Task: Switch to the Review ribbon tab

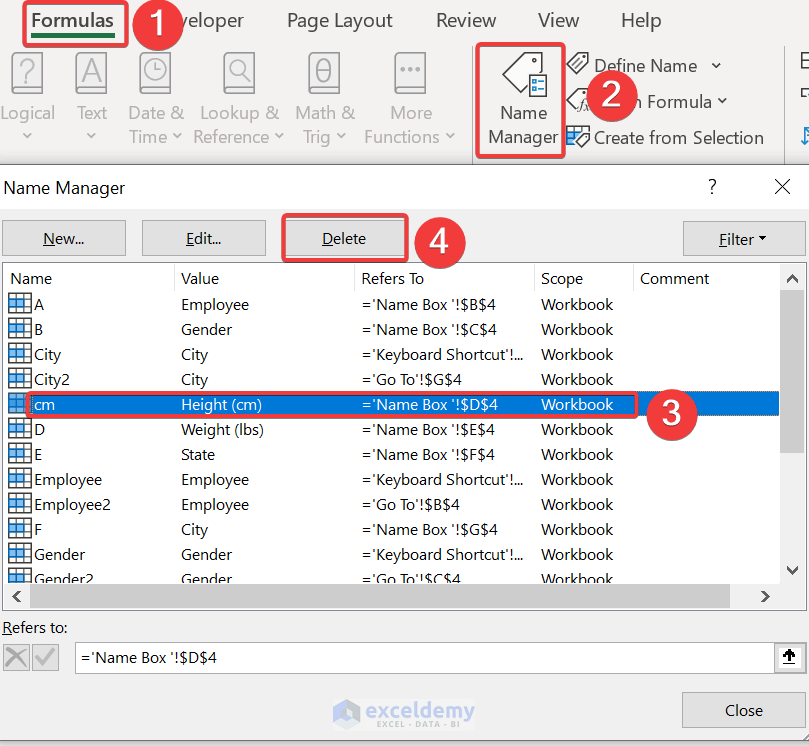Action: (466, 21)
